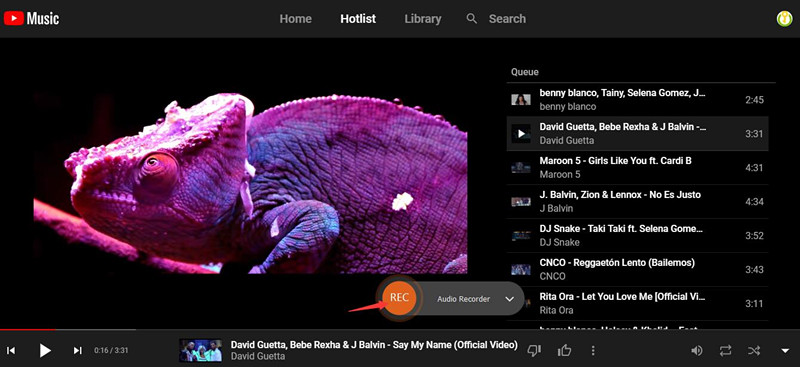
Task: Click the 2:45 duration of benny blanco track
Action: [754, 100]
